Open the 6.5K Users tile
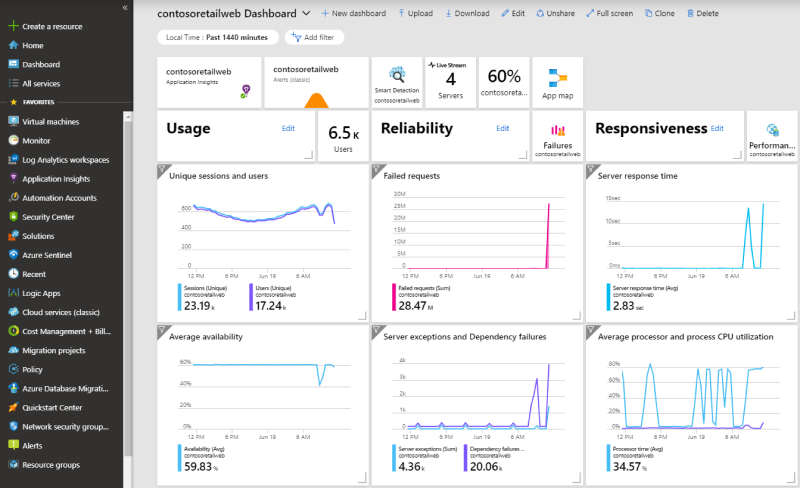The height and width of the screenshot is (488, 800). coord(343,136)
